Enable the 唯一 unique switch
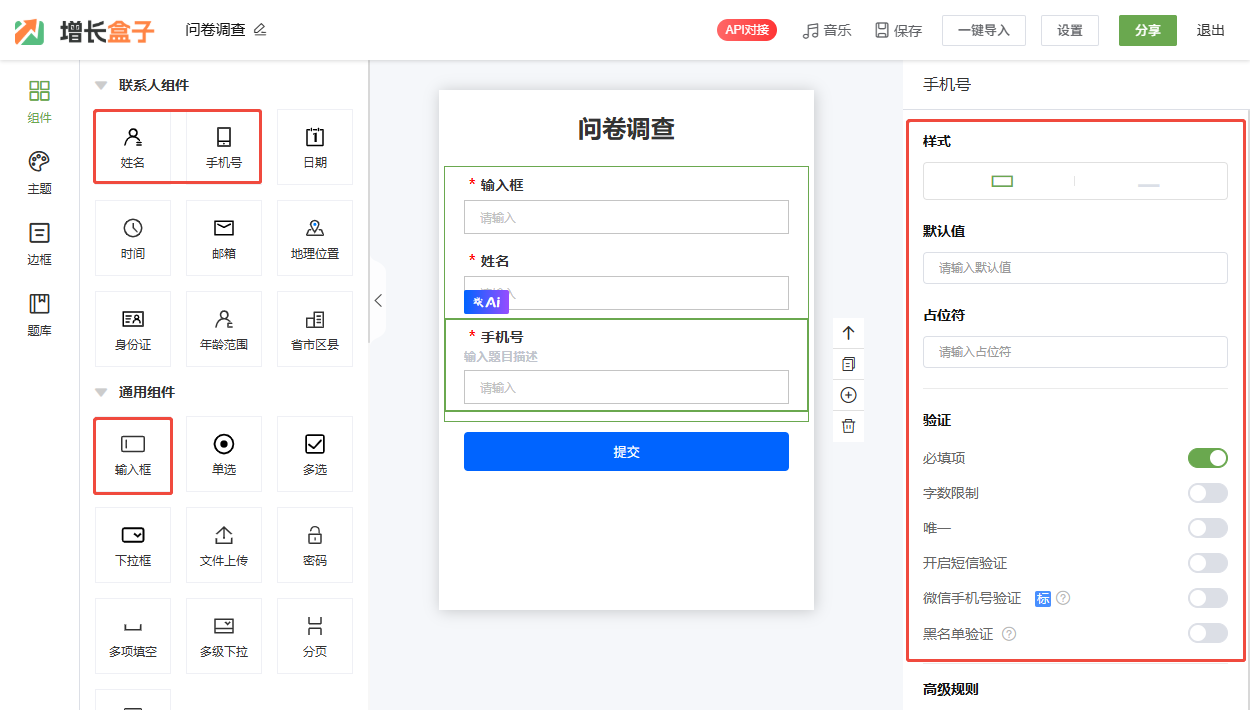 tap(1208, 528)
